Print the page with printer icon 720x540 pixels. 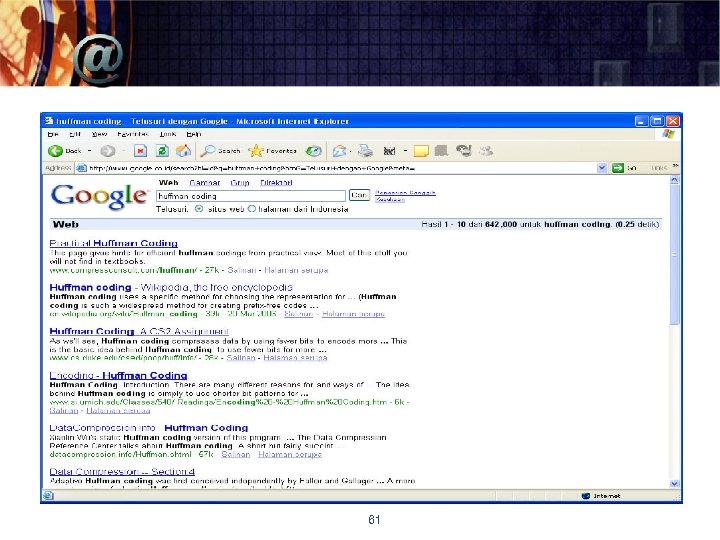(366, 151)
